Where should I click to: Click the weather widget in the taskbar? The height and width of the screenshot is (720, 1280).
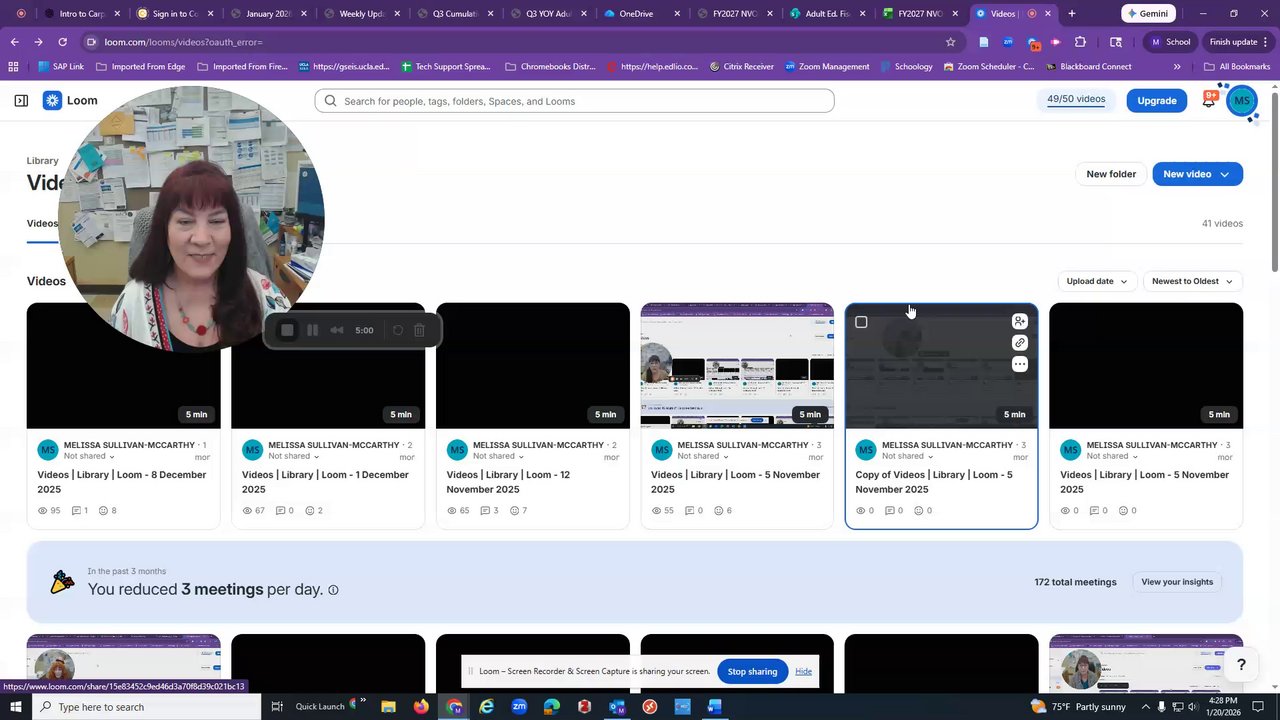click(x=1079, y=707)
